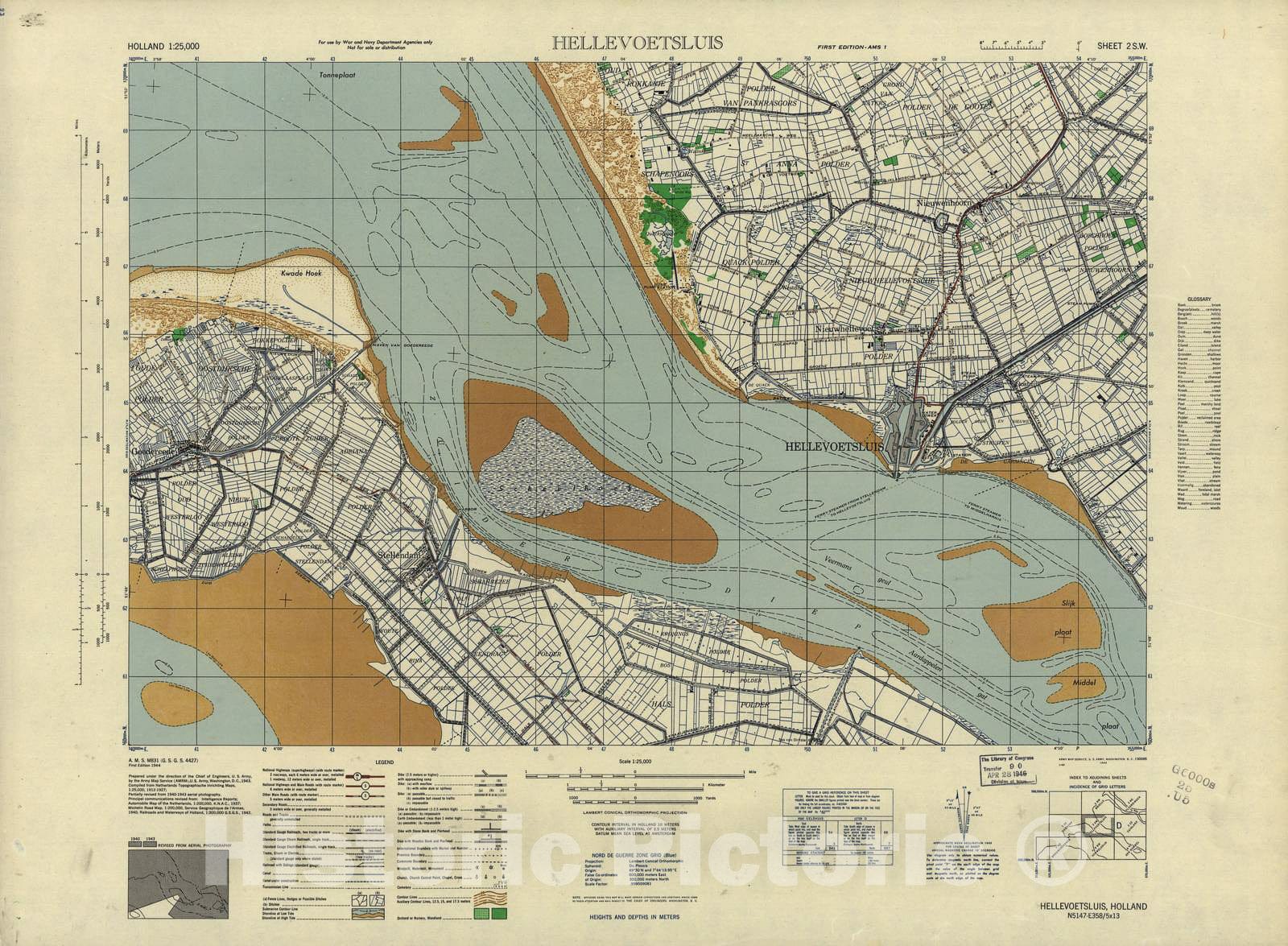Click the HELLEVOETSLUIS town label beside the harbour
This screenshot has width=1288, height=946.
click(x=834, y=445)
